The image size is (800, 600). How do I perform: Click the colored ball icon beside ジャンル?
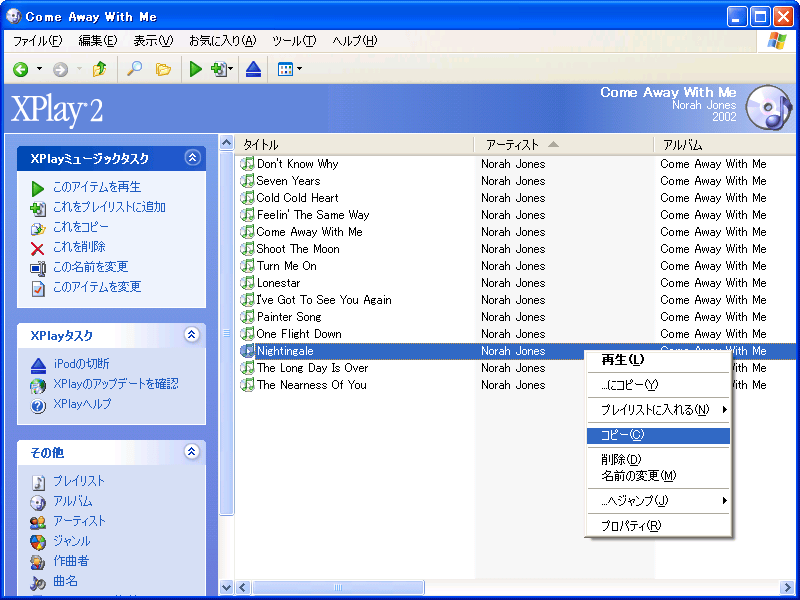(38, 542)
